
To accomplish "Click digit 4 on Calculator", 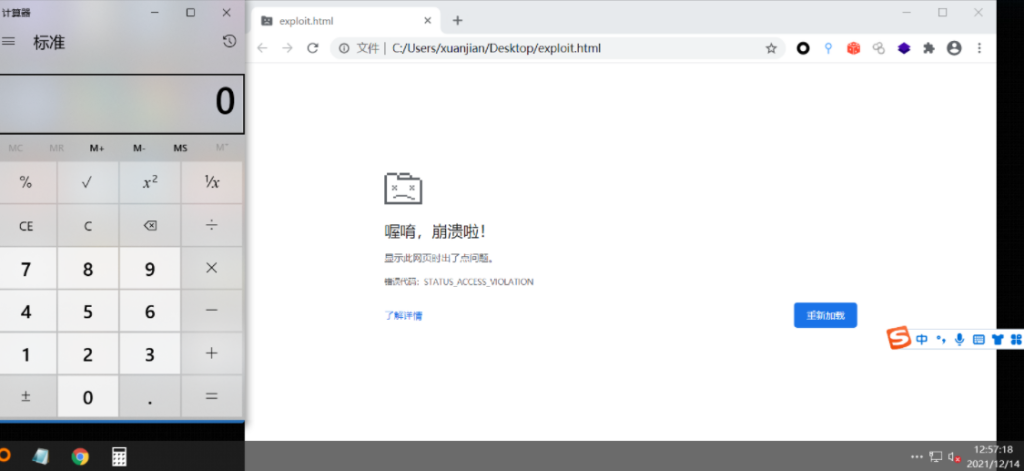I will pos(26,311).
